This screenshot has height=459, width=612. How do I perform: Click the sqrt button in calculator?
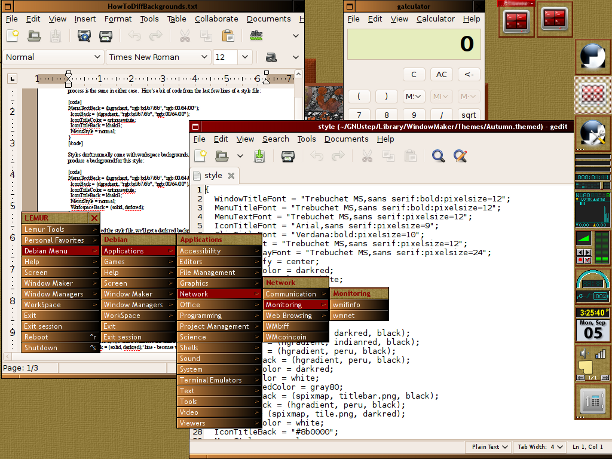[468, 115]
